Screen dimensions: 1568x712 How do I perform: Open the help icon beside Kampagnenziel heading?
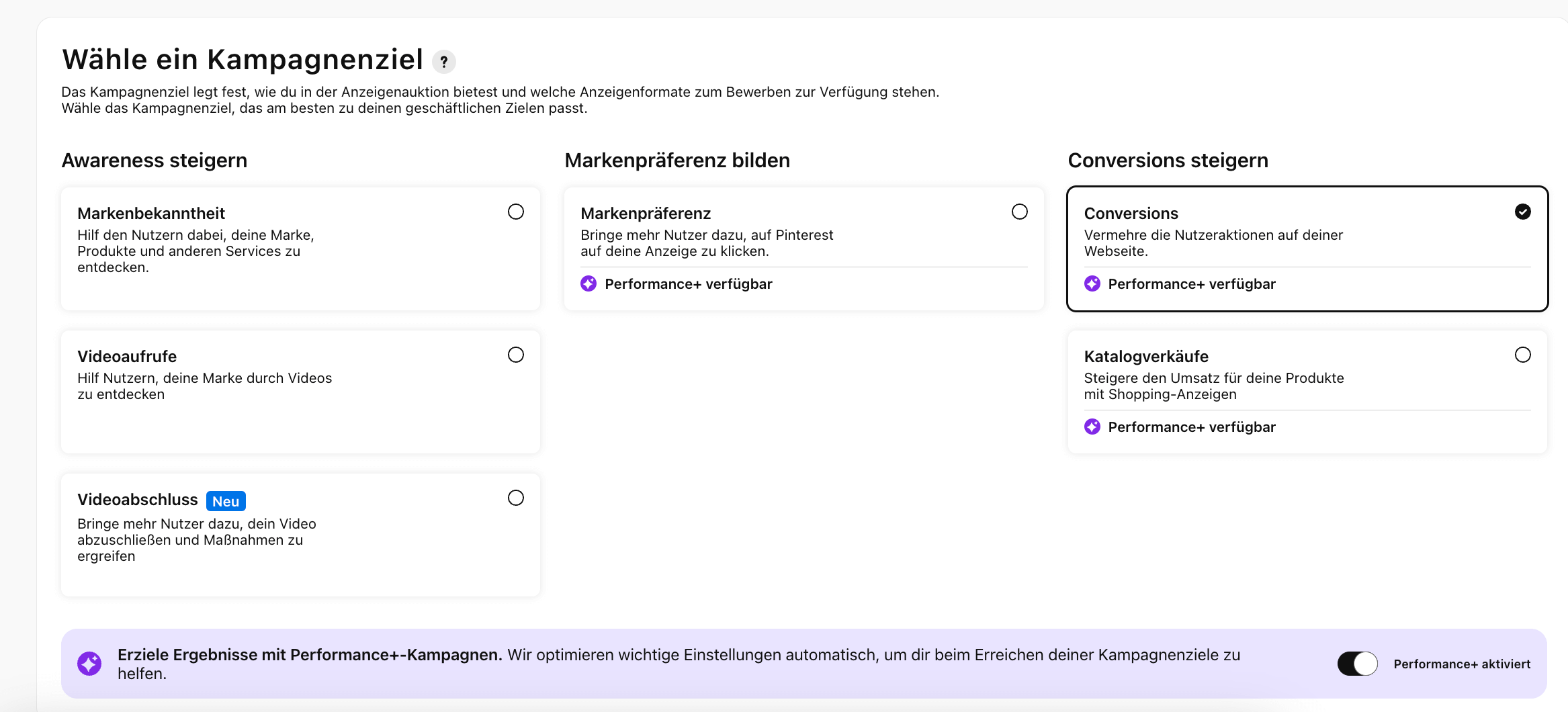(x=443, y=62)
